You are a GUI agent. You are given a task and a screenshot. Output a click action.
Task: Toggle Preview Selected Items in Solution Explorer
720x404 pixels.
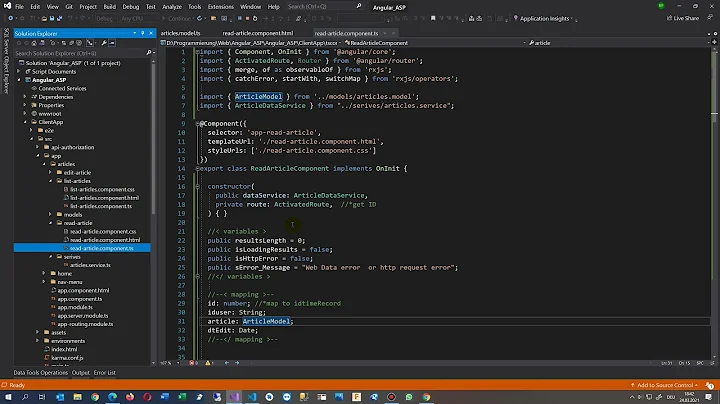click(x=112, y=43)
